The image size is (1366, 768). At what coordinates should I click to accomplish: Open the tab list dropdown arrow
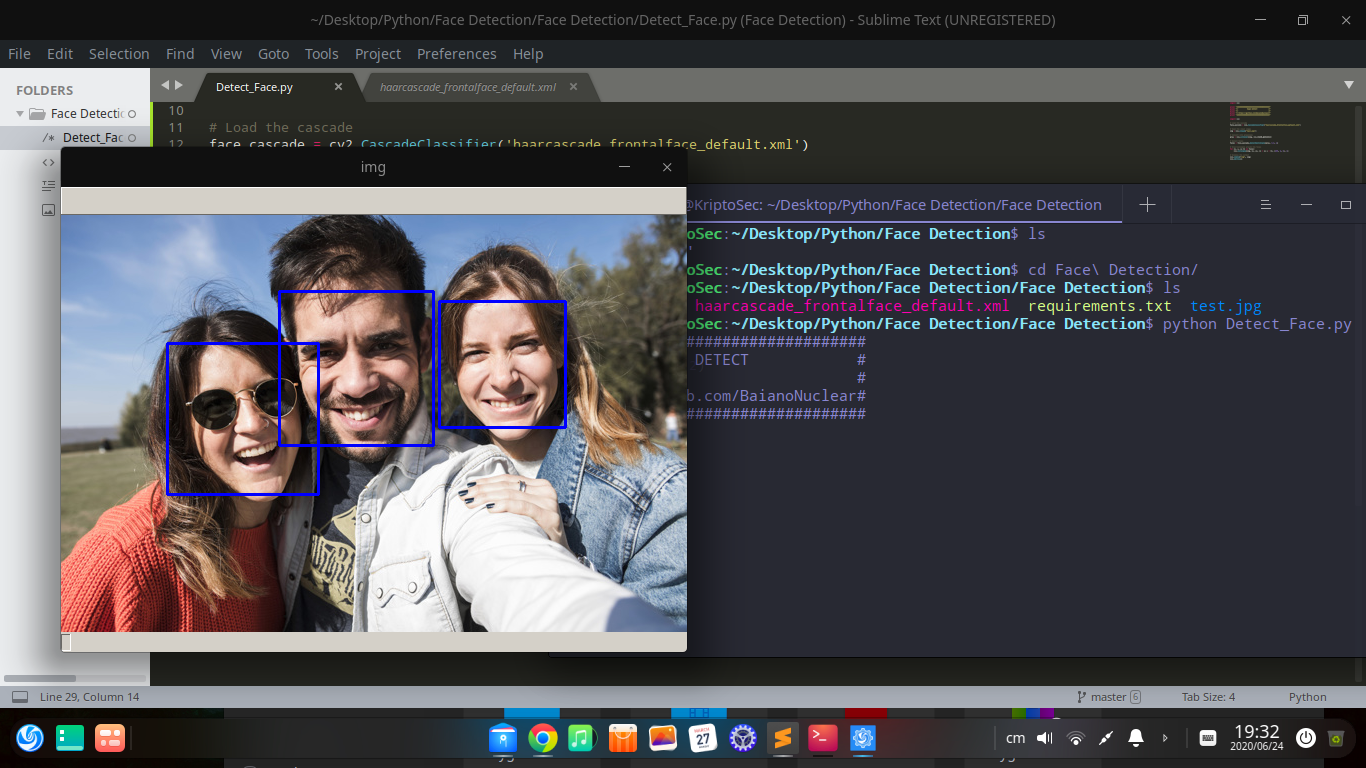[x=1349, y=86]
